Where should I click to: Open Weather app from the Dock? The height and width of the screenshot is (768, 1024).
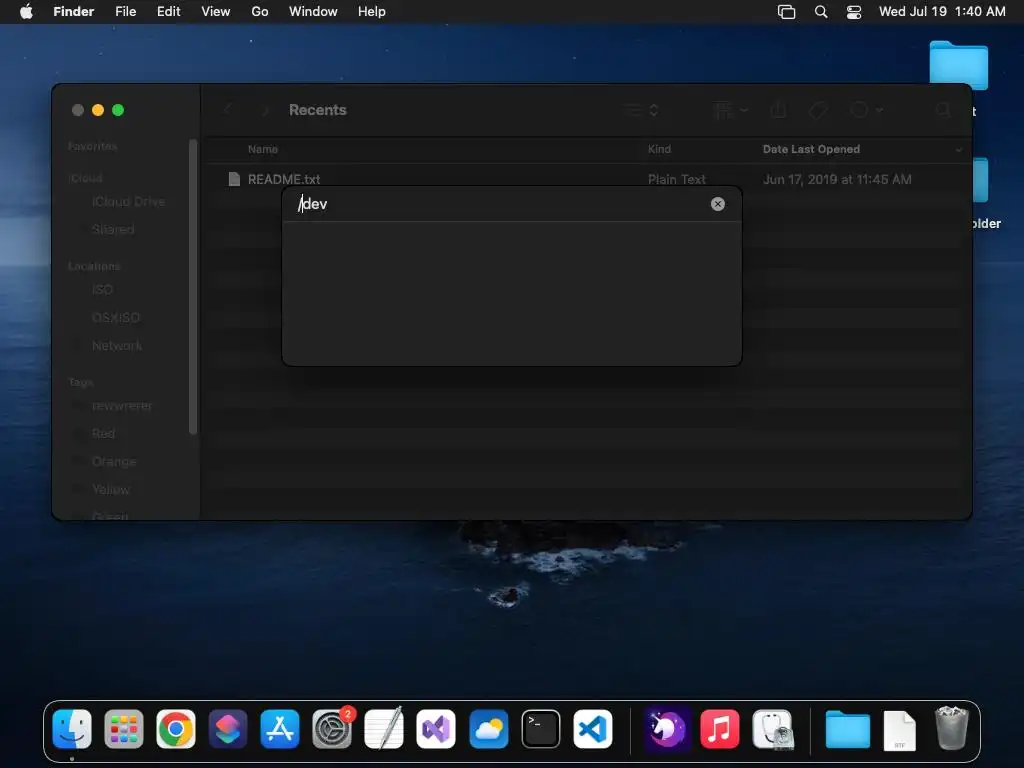tap(488, 729)
